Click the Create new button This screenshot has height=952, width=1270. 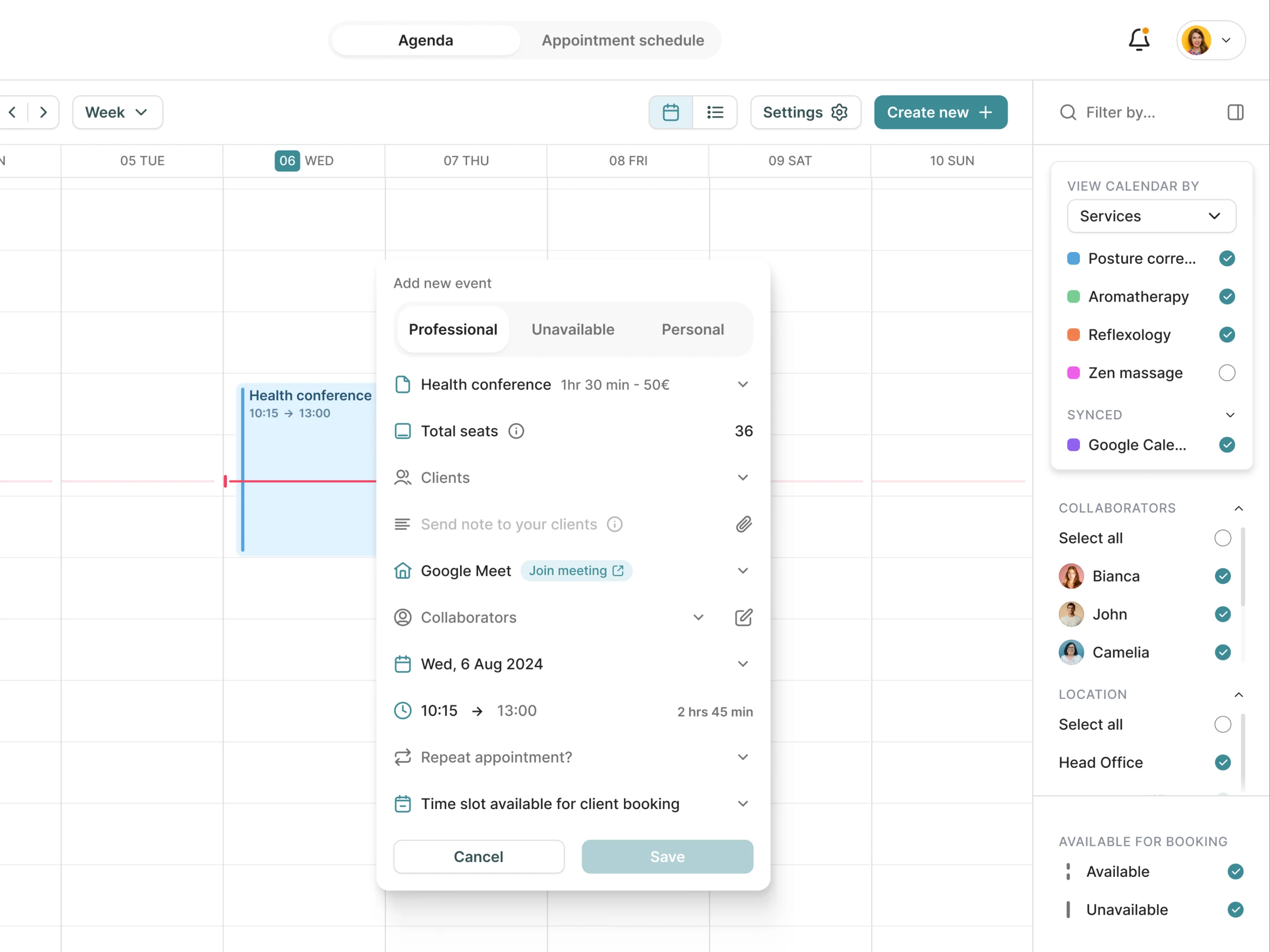(x=941, y=112)
